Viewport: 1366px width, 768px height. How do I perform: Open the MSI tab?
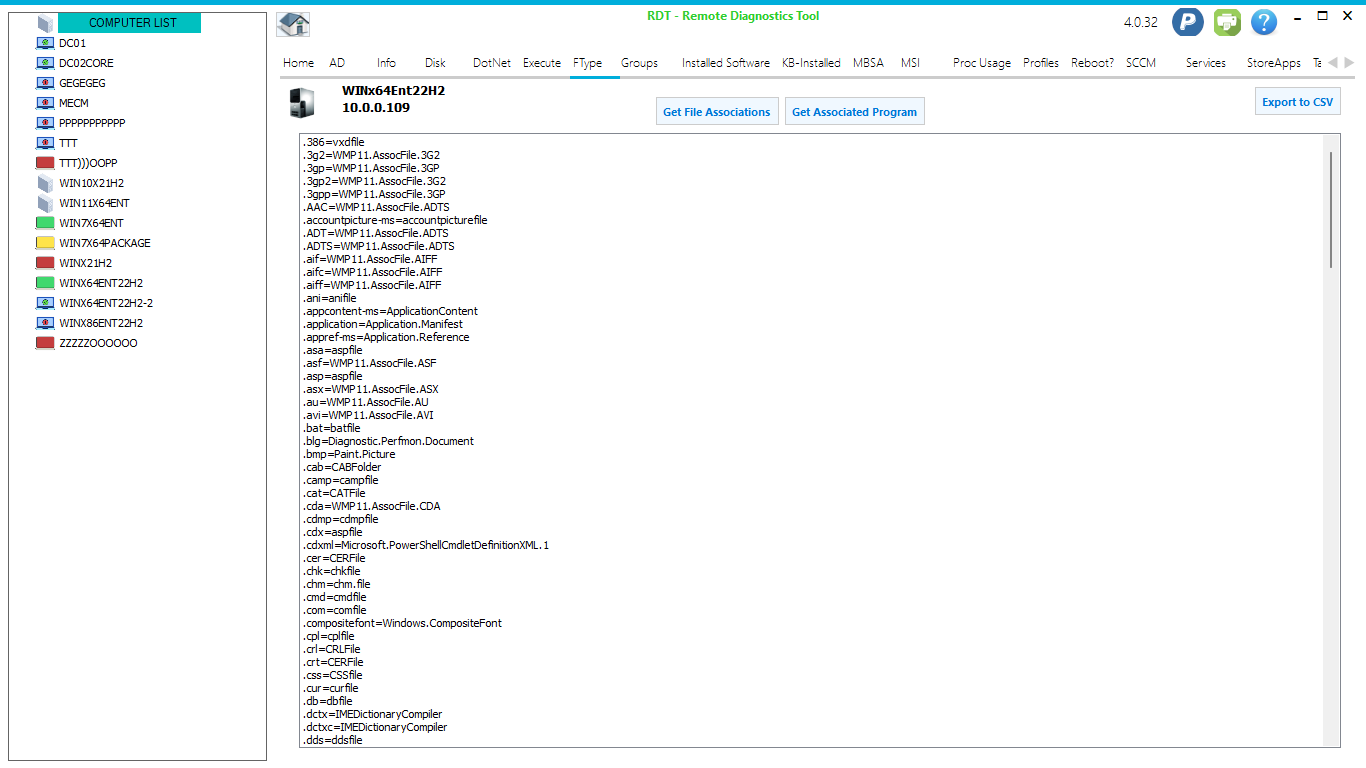point(910,63)
